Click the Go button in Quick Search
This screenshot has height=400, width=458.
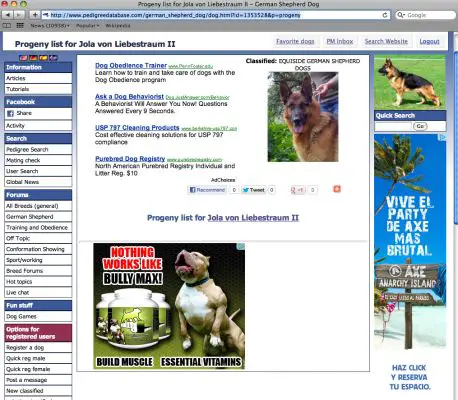point(420,126)
